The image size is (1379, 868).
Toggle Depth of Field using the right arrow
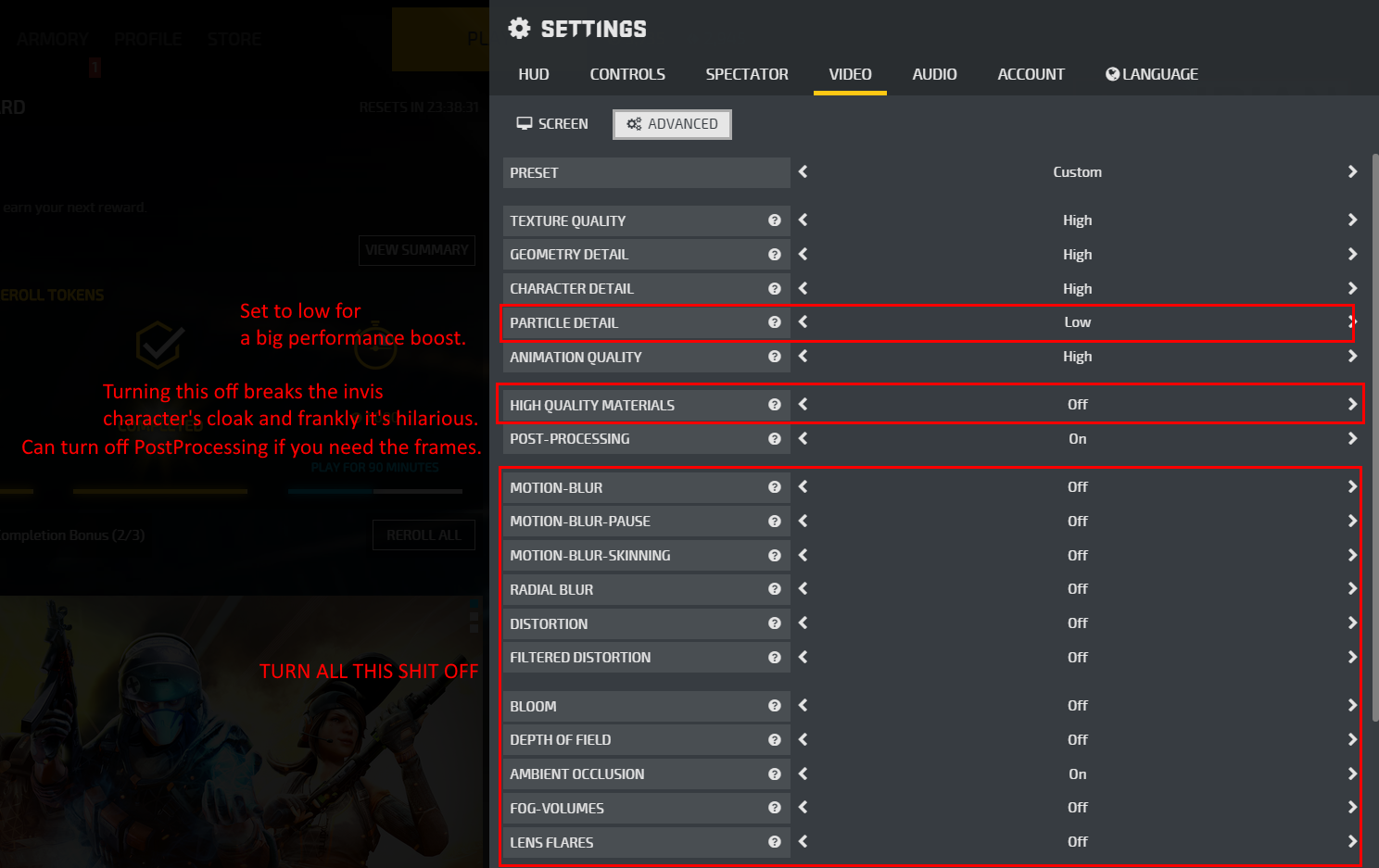1352,740
